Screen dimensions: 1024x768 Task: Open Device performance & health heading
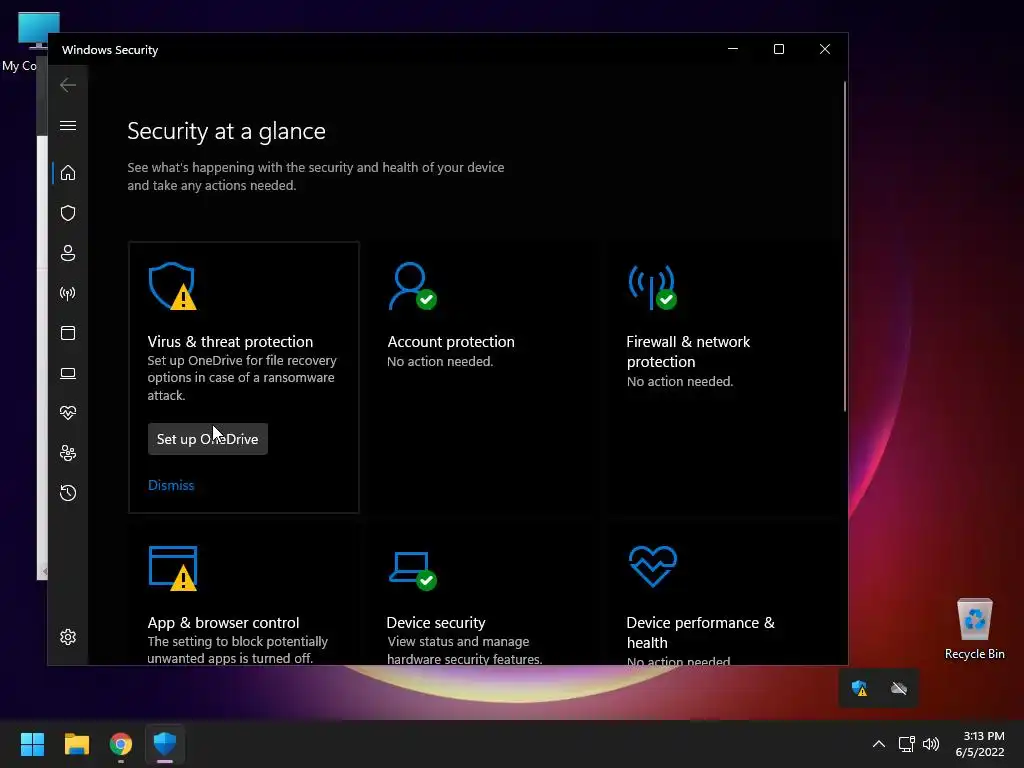pyautogui.click(x=700, y=632)
